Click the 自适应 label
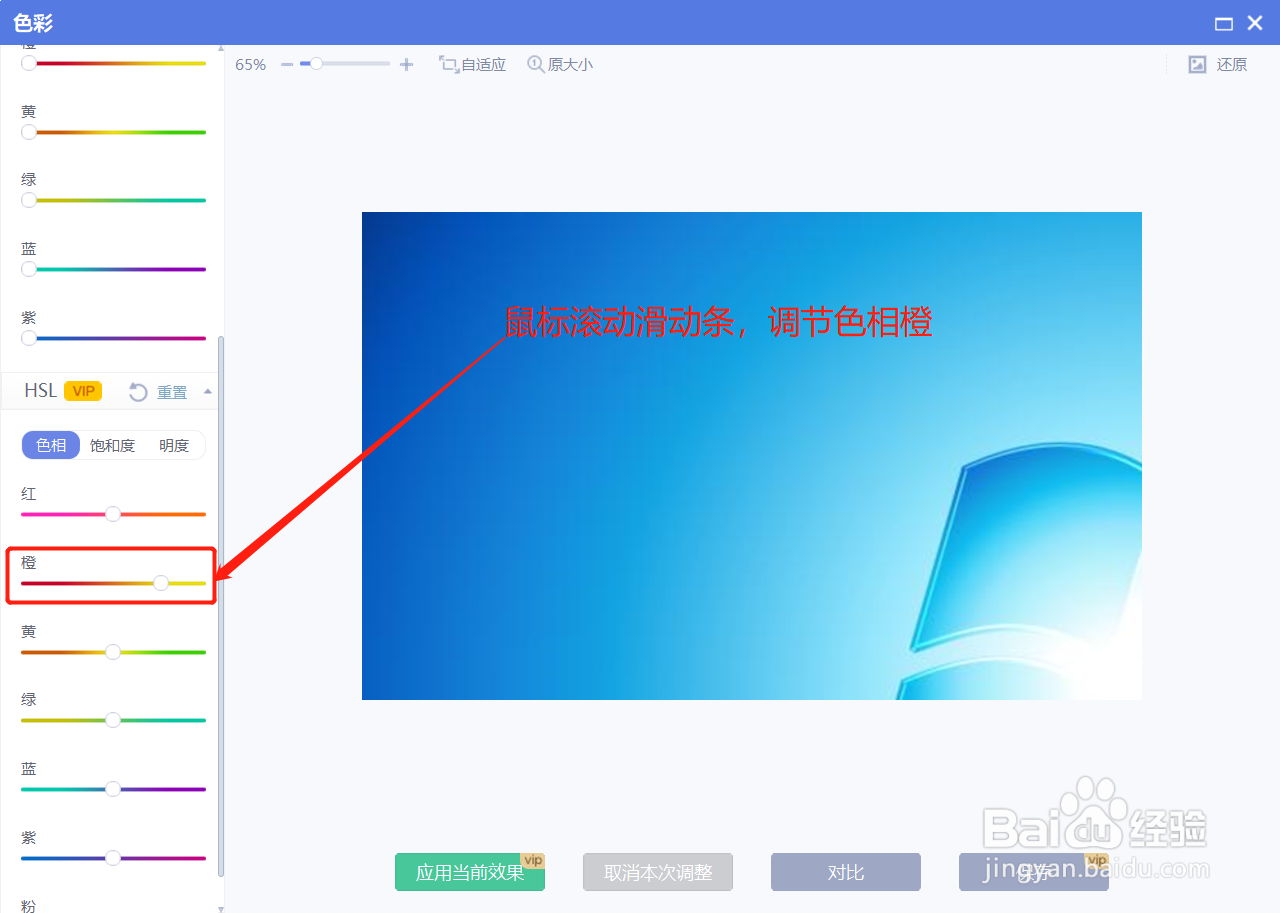Viewport: 1280px width, 913px height. point(484,65)
